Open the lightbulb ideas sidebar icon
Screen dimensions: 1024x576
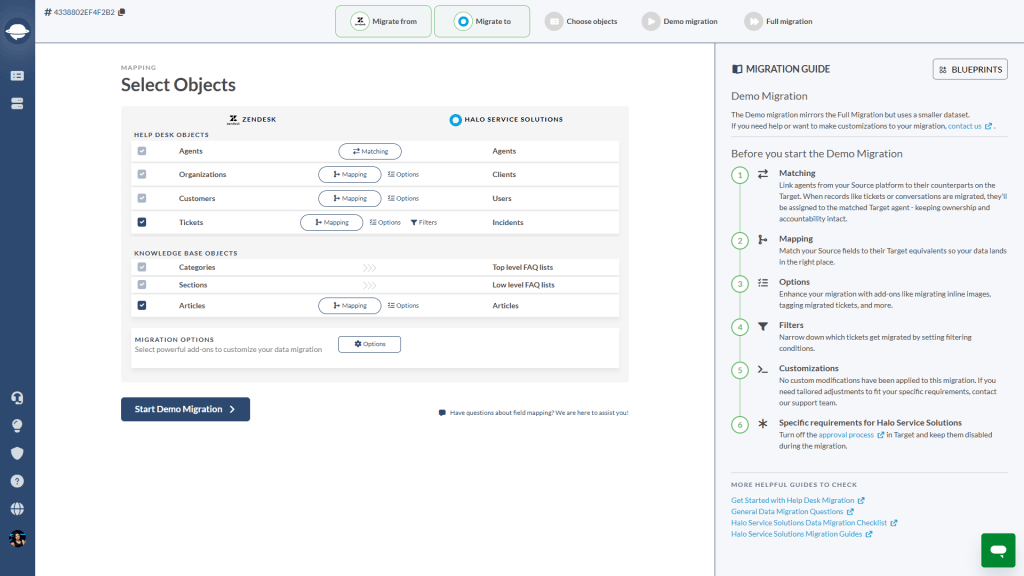17,426
